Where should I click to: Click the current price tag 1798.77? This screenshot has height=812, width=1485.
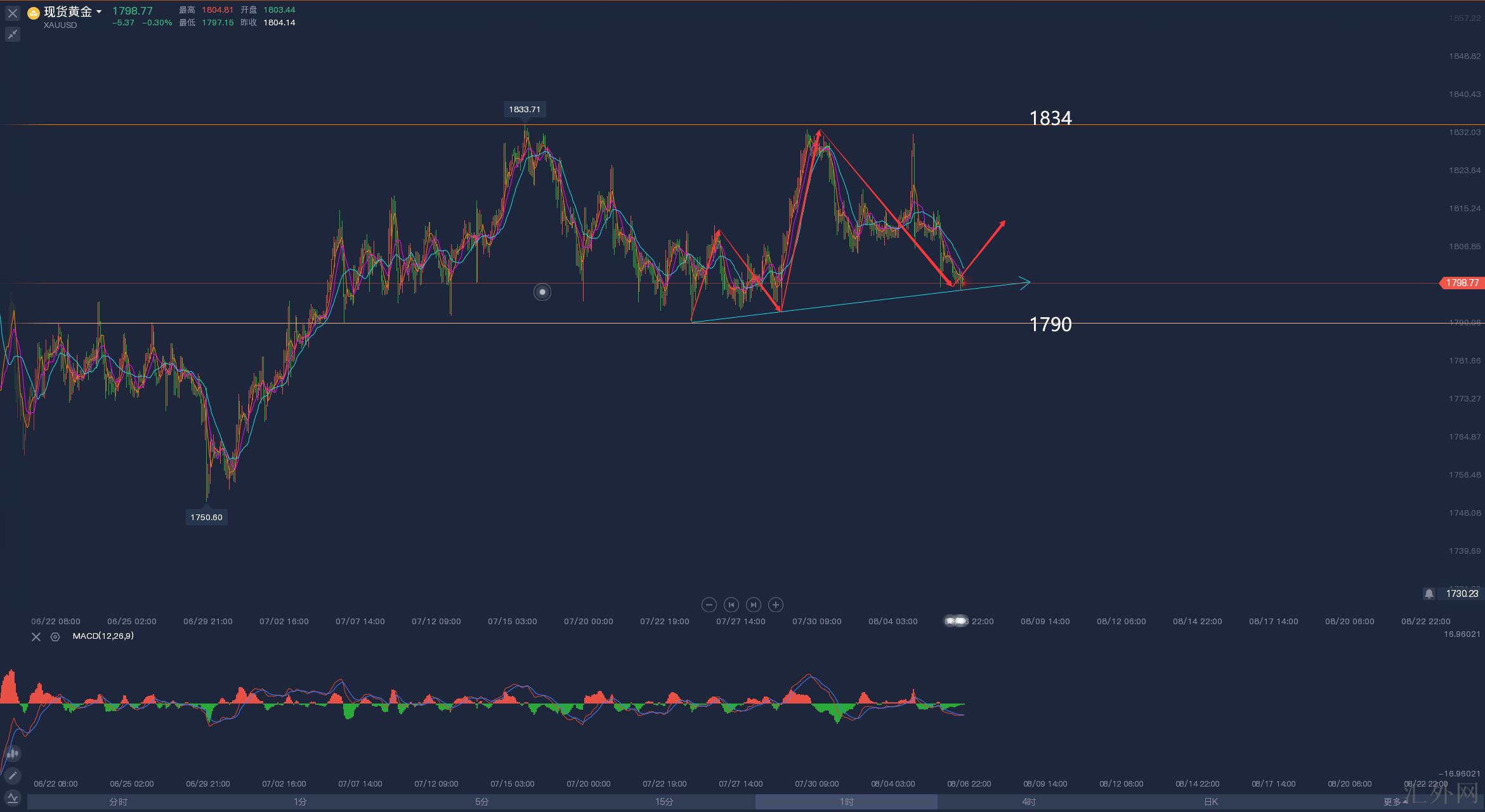(x=1462, y=283)
